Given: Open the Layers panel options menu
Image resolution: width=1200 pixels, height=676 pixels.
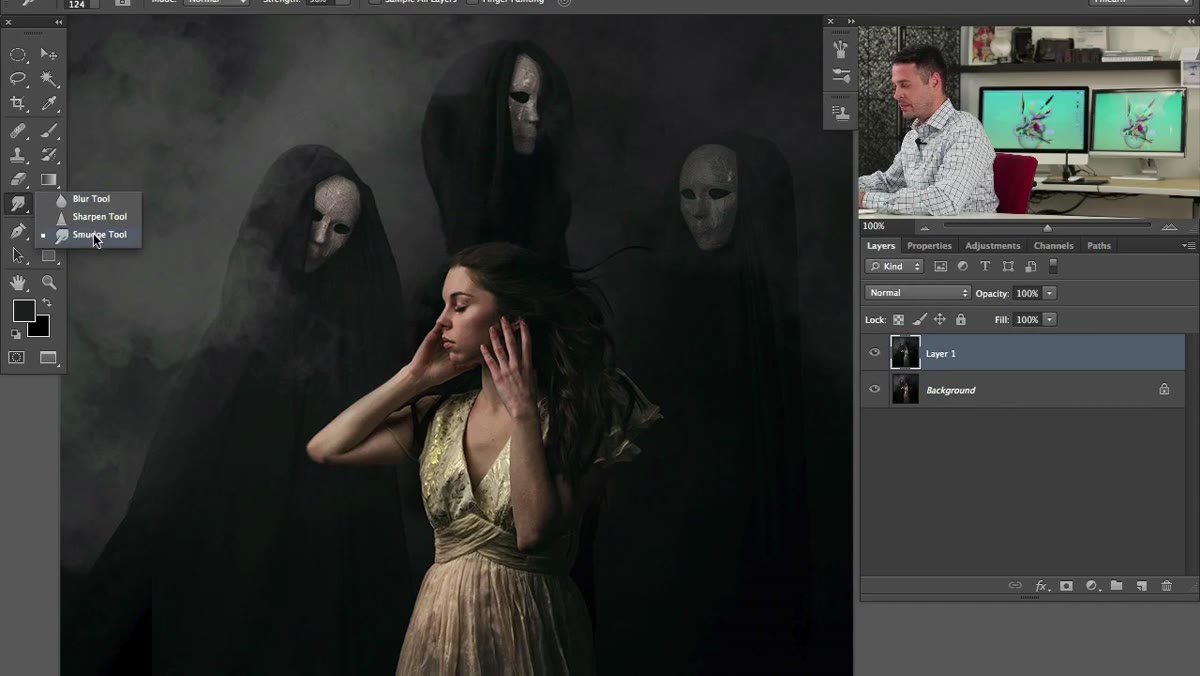Looking at the screenshot, I should point(1188,246).
